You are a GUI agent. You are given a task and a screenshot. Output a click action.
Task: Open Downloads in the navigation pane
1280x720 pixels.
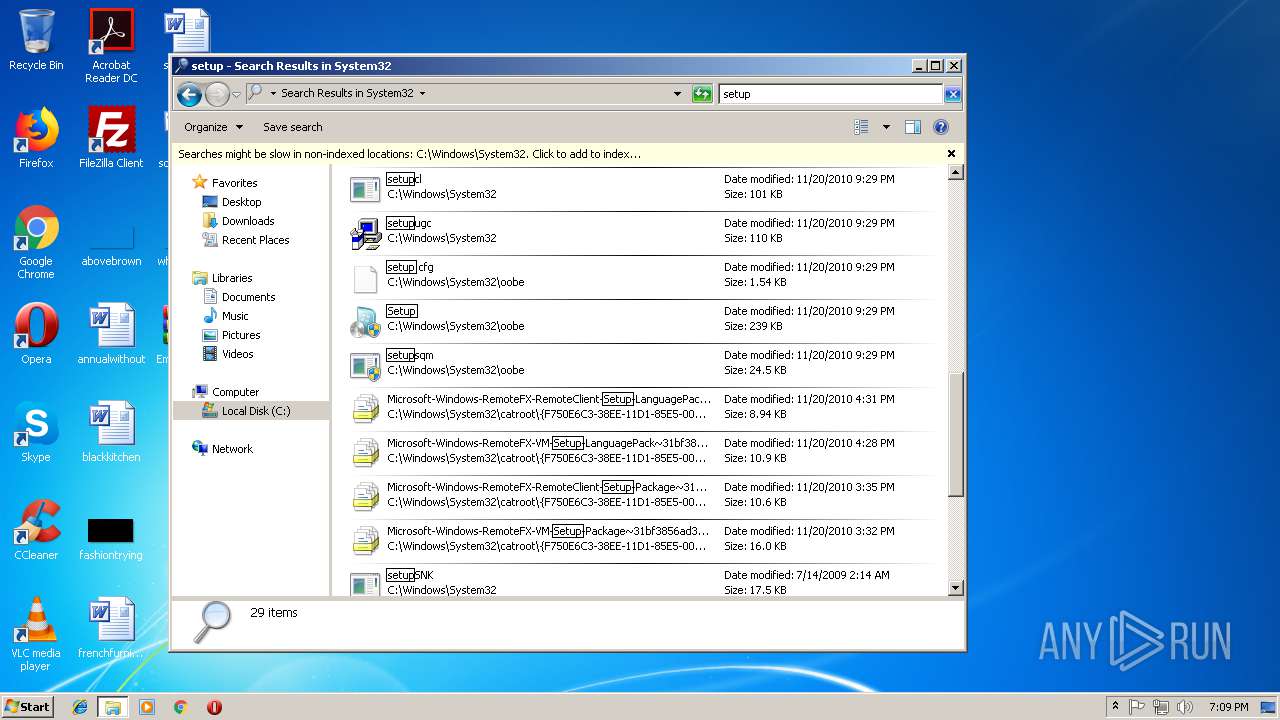248,221
